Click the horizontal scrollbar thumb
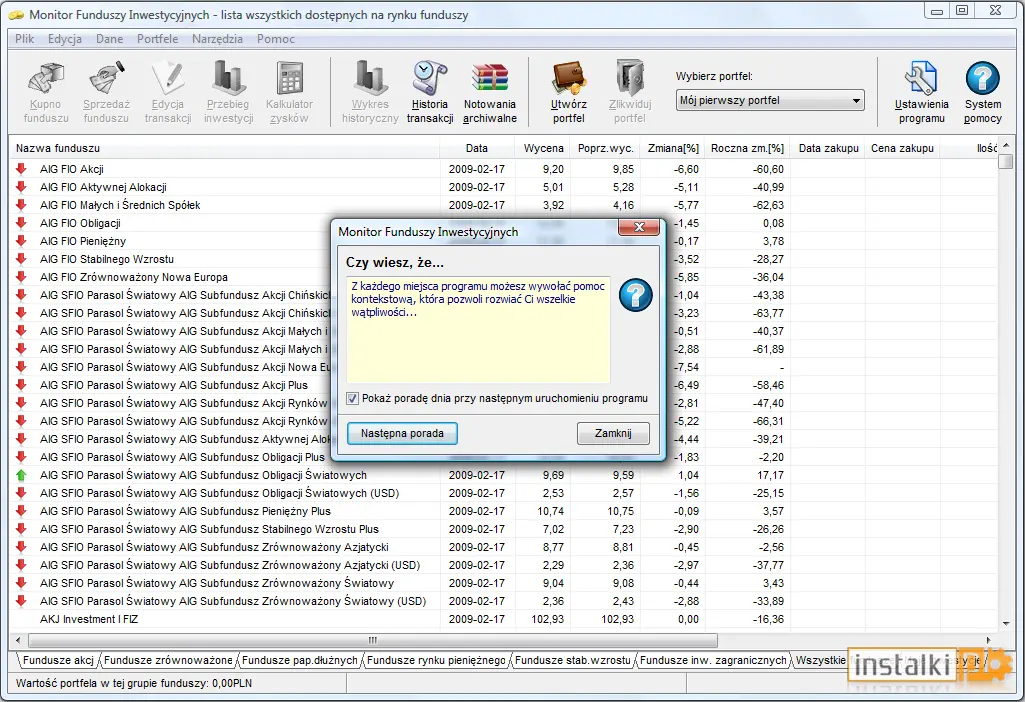Image resolution: width=1025 pixels, height=702 pixels. [x=373, y=640]
